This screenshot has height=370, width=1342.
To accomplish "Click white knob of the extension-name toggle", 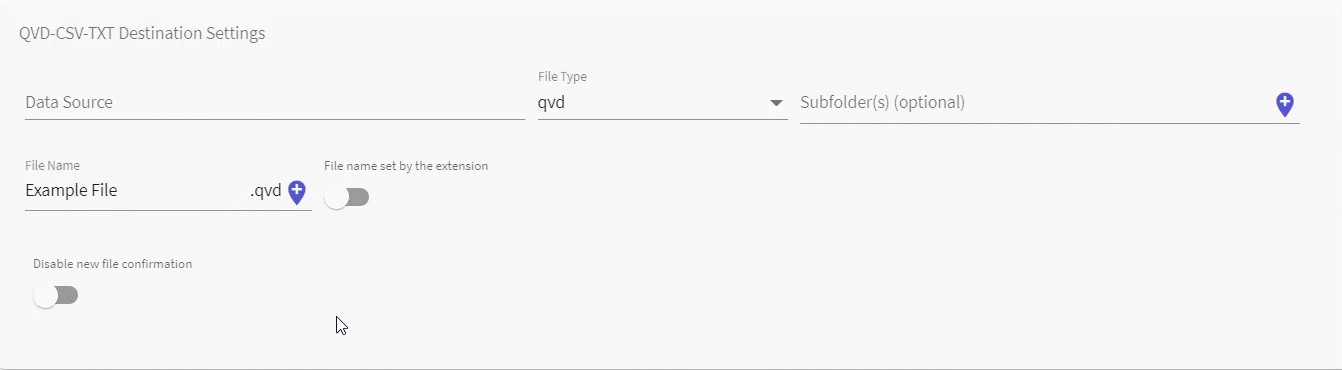I will pos(336,197).
